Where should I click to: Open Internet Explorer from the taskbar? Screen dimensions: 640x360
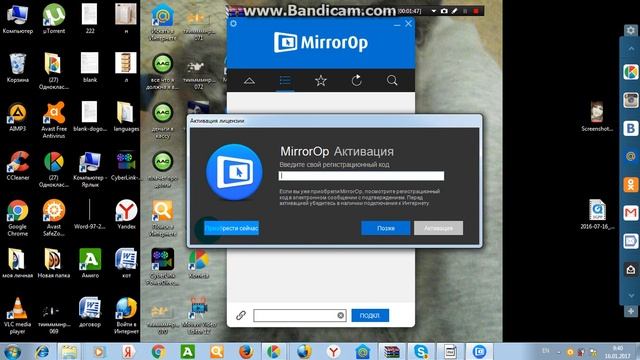[41, 351]
